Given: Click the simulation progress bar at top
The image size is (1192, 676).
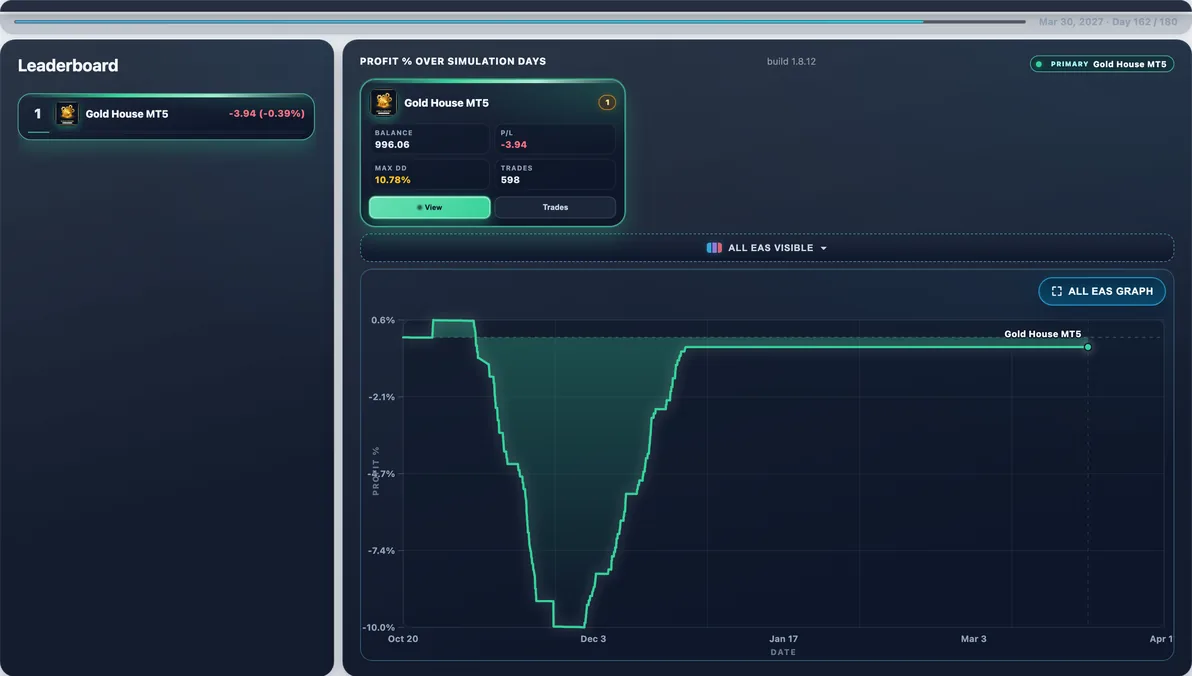Looking at the screenshot, I should tap(520, 21).
